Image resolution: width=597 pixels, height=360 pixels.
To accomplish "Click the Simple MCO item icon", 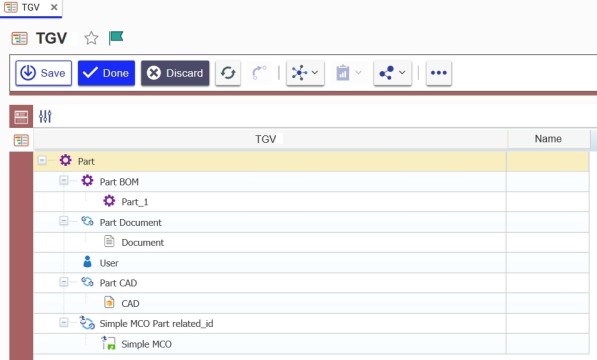I will [109, 343].
